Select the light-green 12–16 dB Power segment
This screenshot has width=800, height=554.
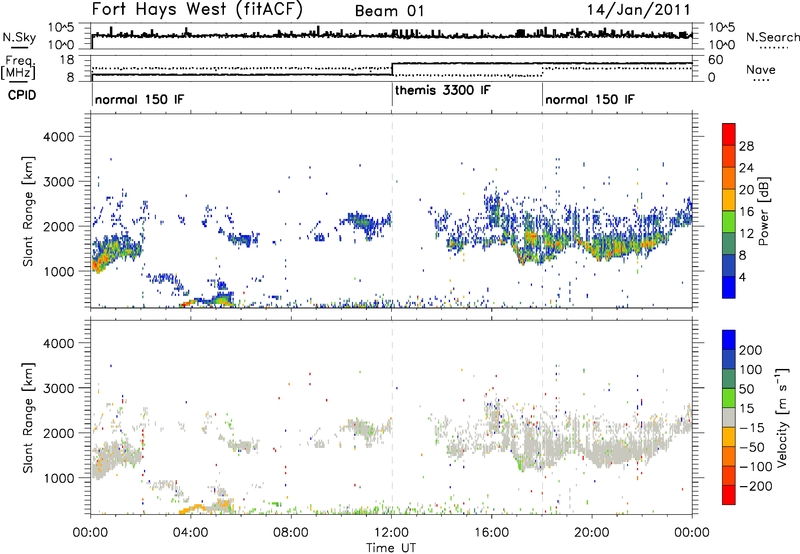point(729,221)
